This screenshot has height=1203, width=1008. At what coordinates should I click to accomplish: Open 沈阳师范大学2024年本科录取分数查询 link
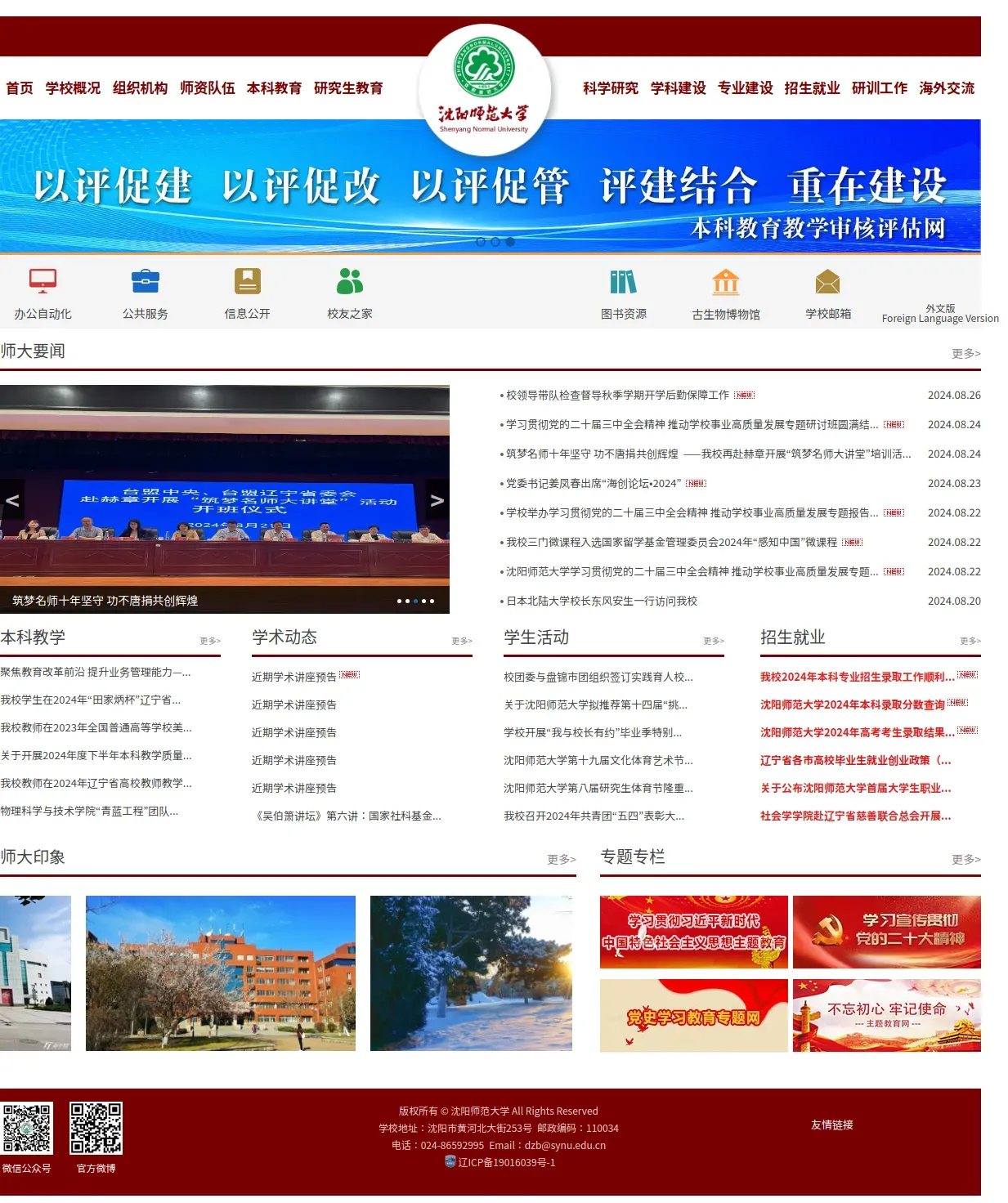tap(853, 704)
